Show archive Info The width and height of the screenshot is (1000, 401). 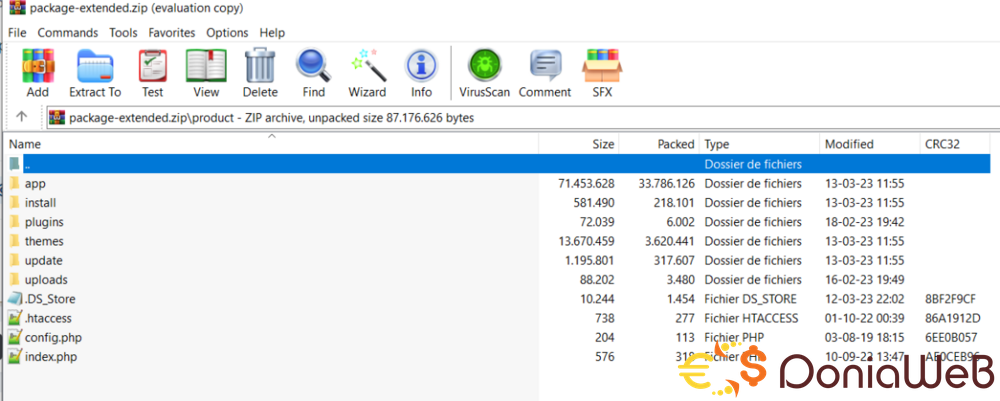pos(421,66)
